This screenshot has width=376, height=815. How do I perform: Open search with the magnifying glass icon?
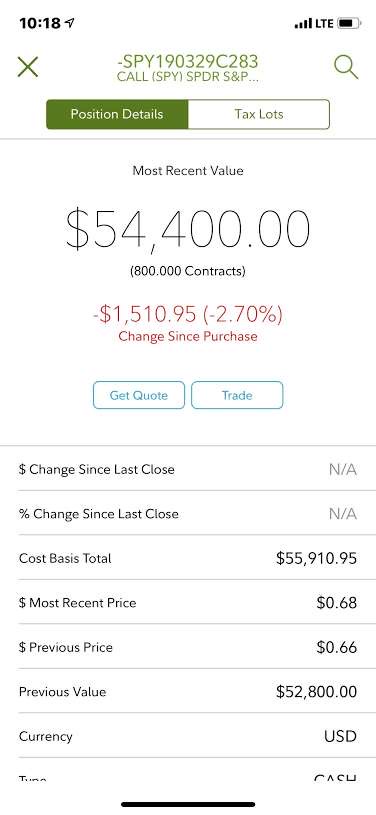click(346, 67)
